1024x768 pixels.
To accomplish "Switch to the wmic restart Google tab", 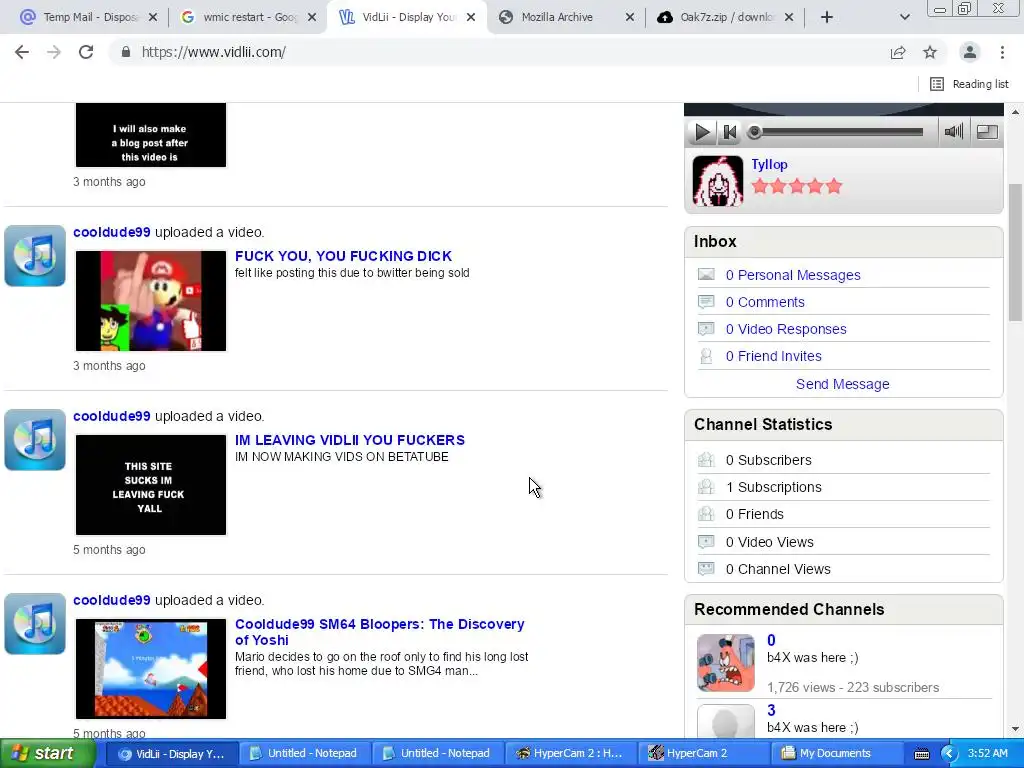I will 247,18.
